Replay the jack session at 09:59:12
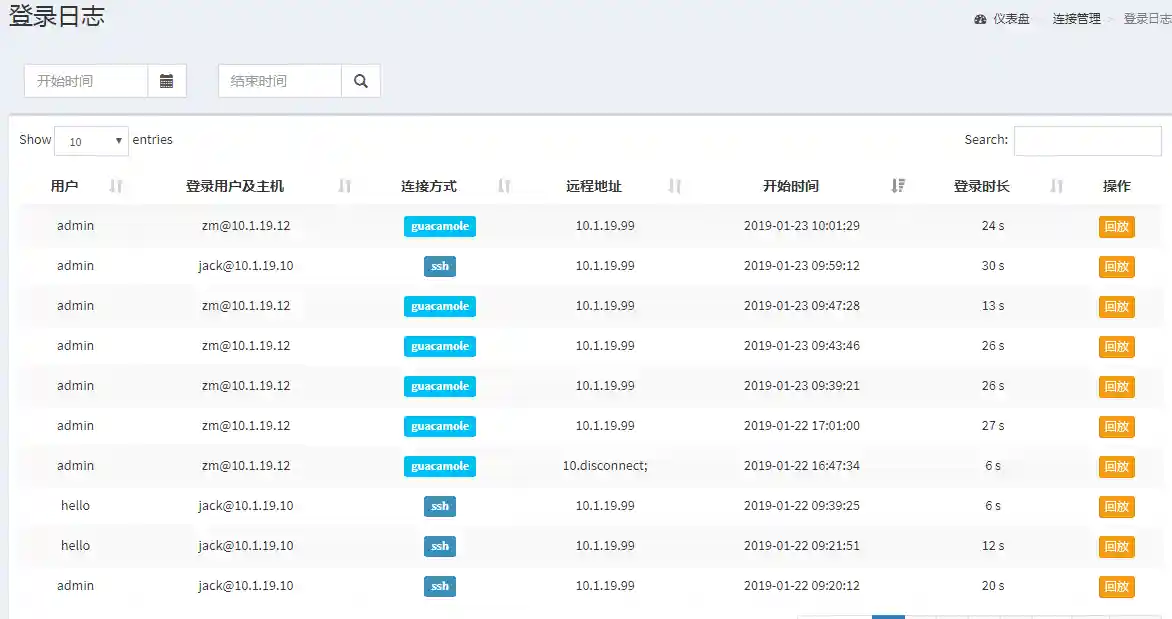1172x619 pixels. click(x=1116, y=267)
